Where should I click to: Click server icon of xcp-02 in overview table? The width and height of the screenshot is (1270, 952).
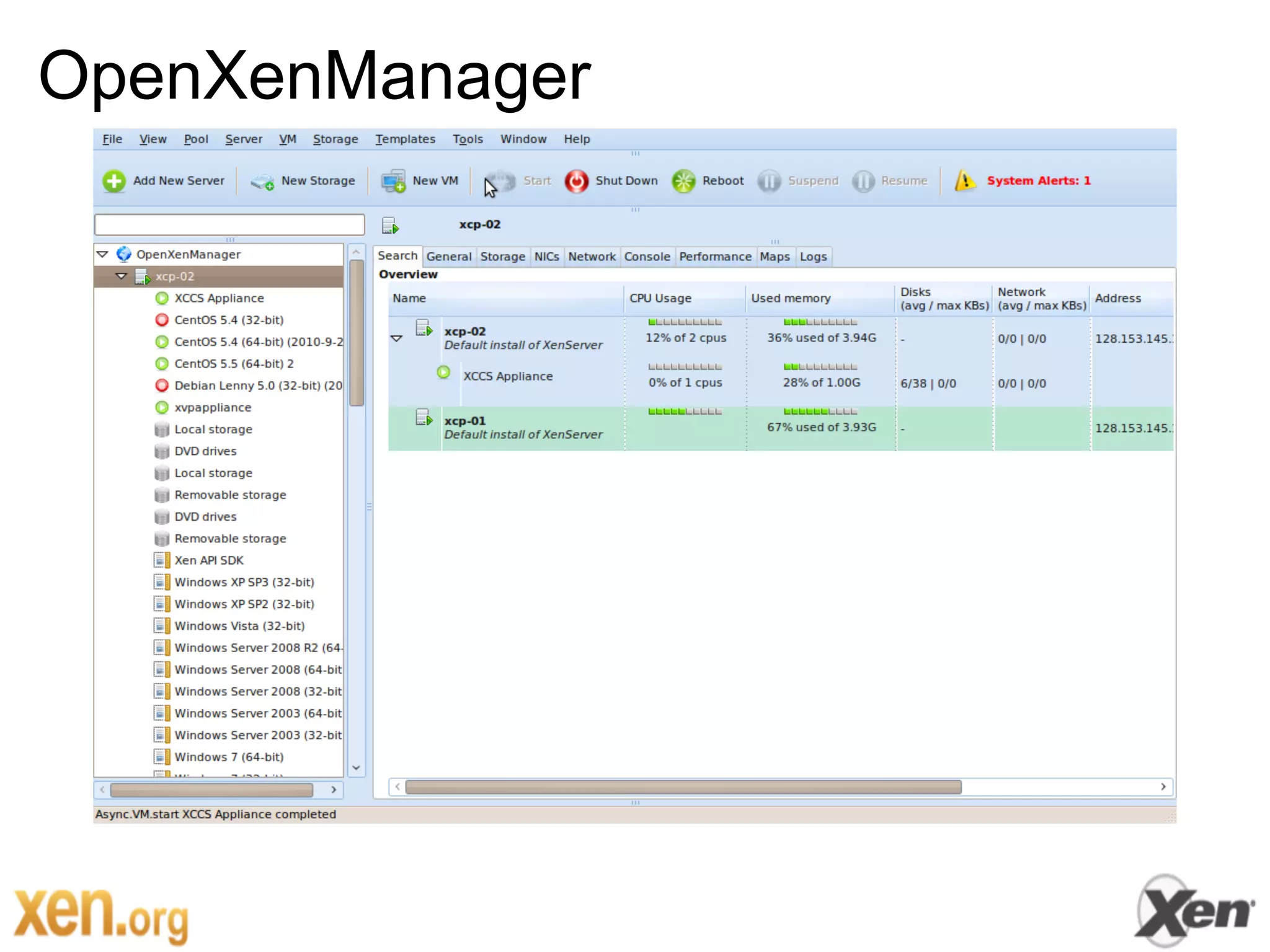(x=424, y=328)
